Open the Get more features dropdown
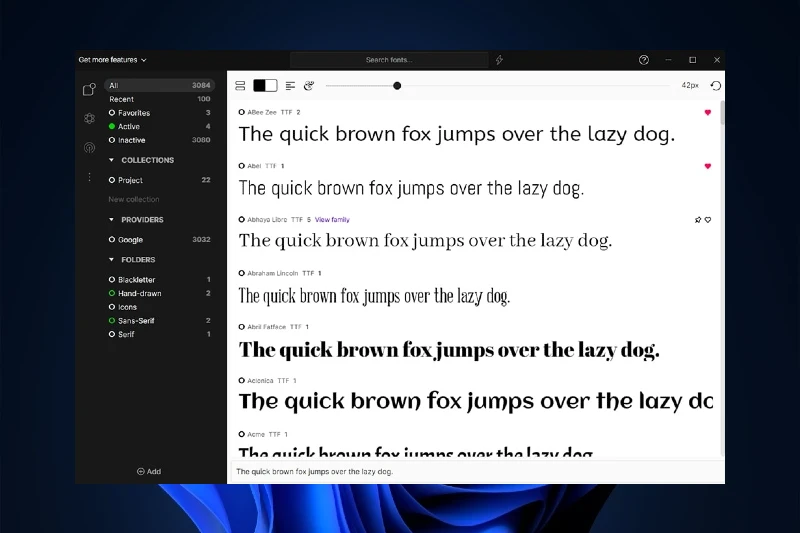Screen dimensions: 800x533 tap(112, 60)
